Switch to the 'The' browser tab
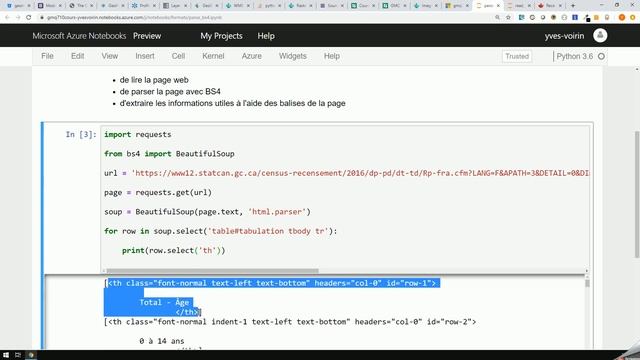The image size is (640, 360). [82, 6]
